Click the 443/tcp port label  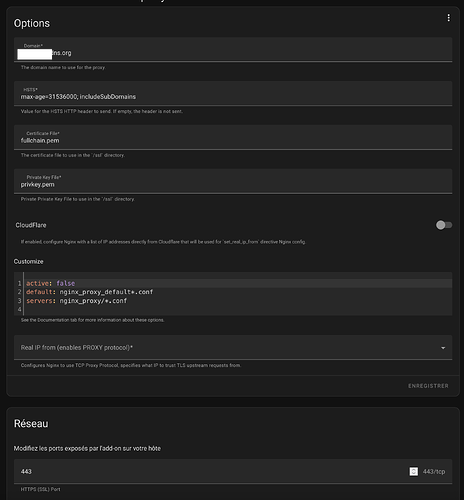pos(434,471)
